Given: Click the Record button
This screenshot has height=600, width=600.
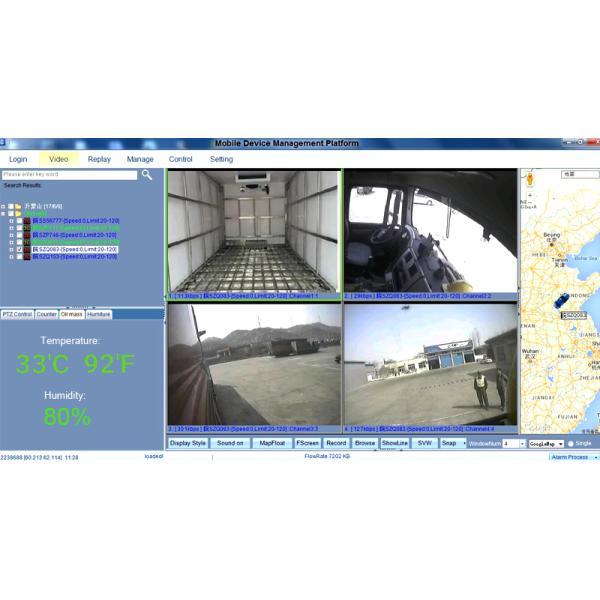Looking at the screenshot, I should [336, 443].
